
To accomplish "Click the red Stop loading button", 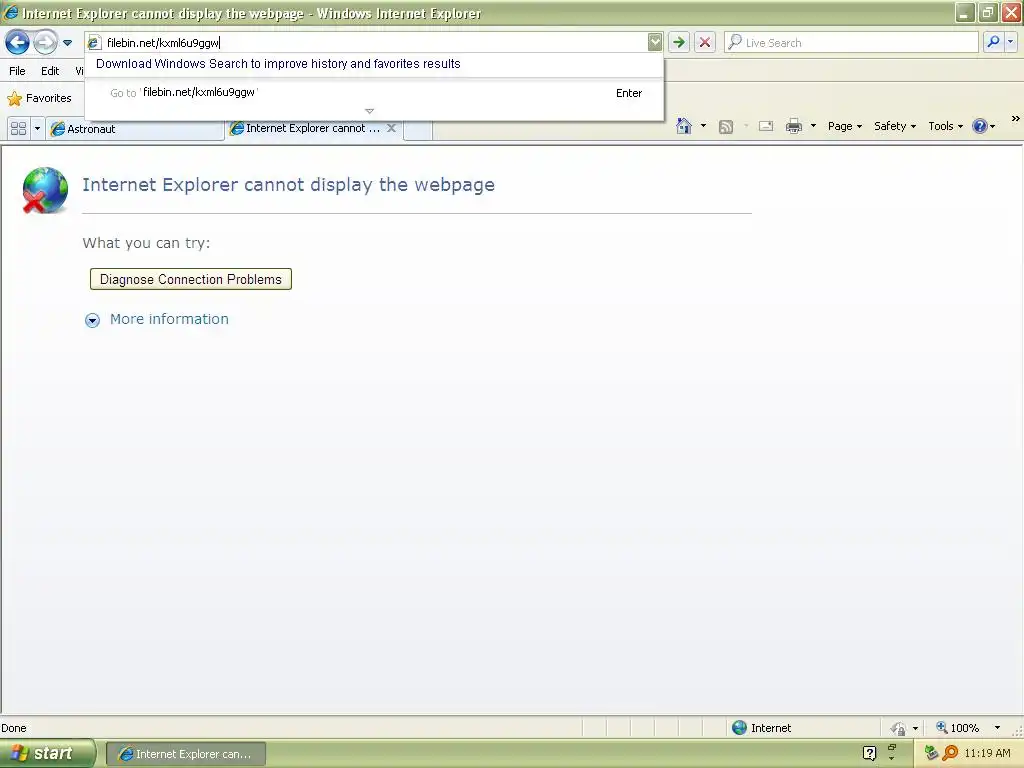I will point(705,42).
